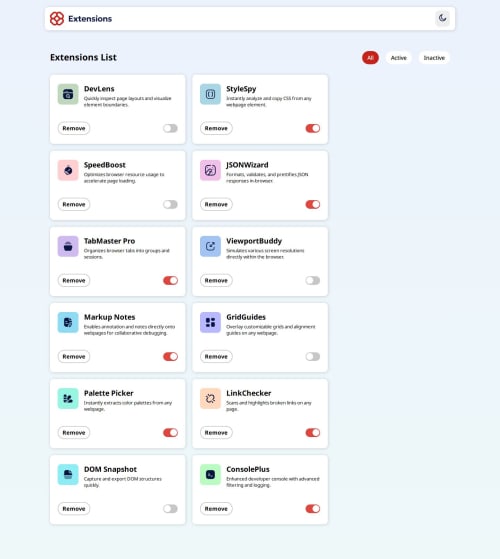
Task: Click the DOM Snapshot extension icon
Action: (68, 475)
